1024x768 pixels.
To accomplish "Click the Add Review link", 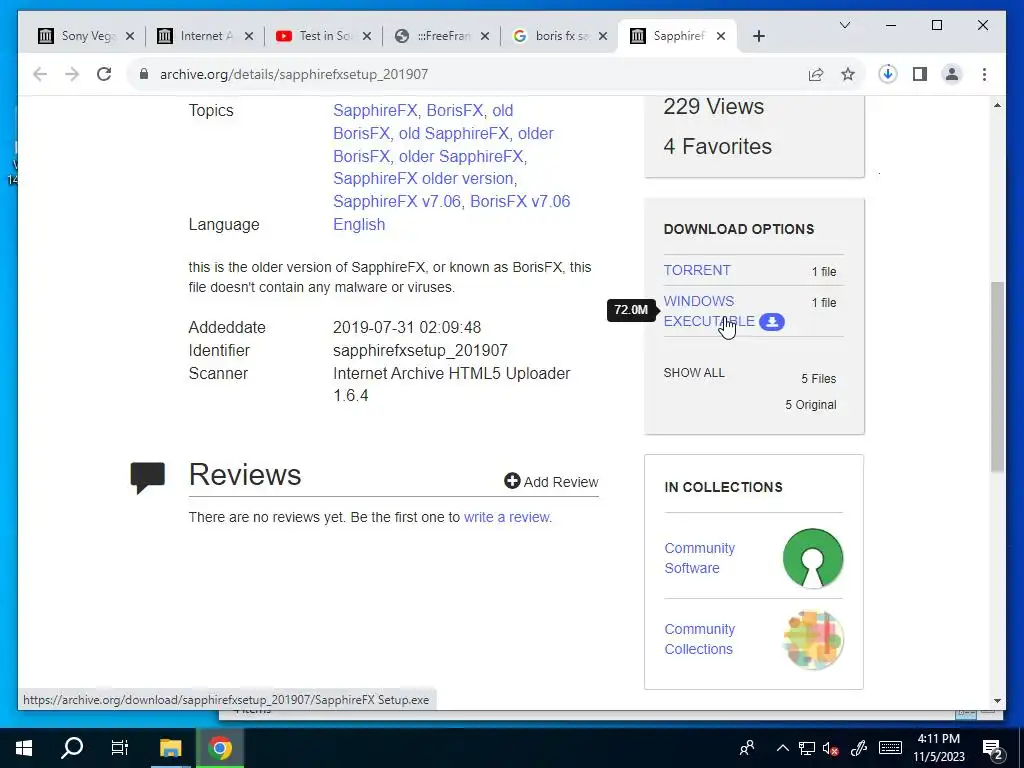I will click(560, 482).
